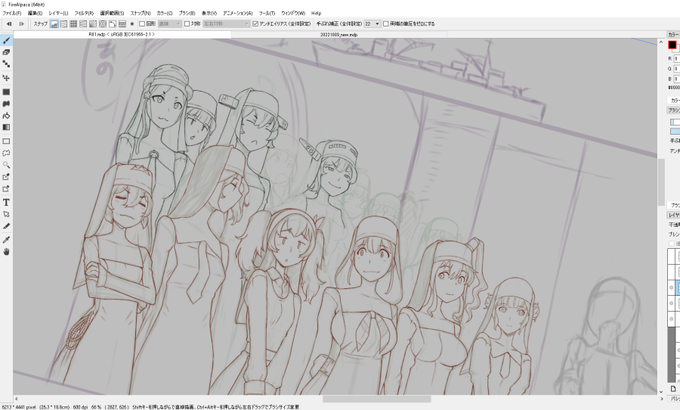680x410 pixels.
Task: Enable parallel snap
Action: click(x=64, y=24)
